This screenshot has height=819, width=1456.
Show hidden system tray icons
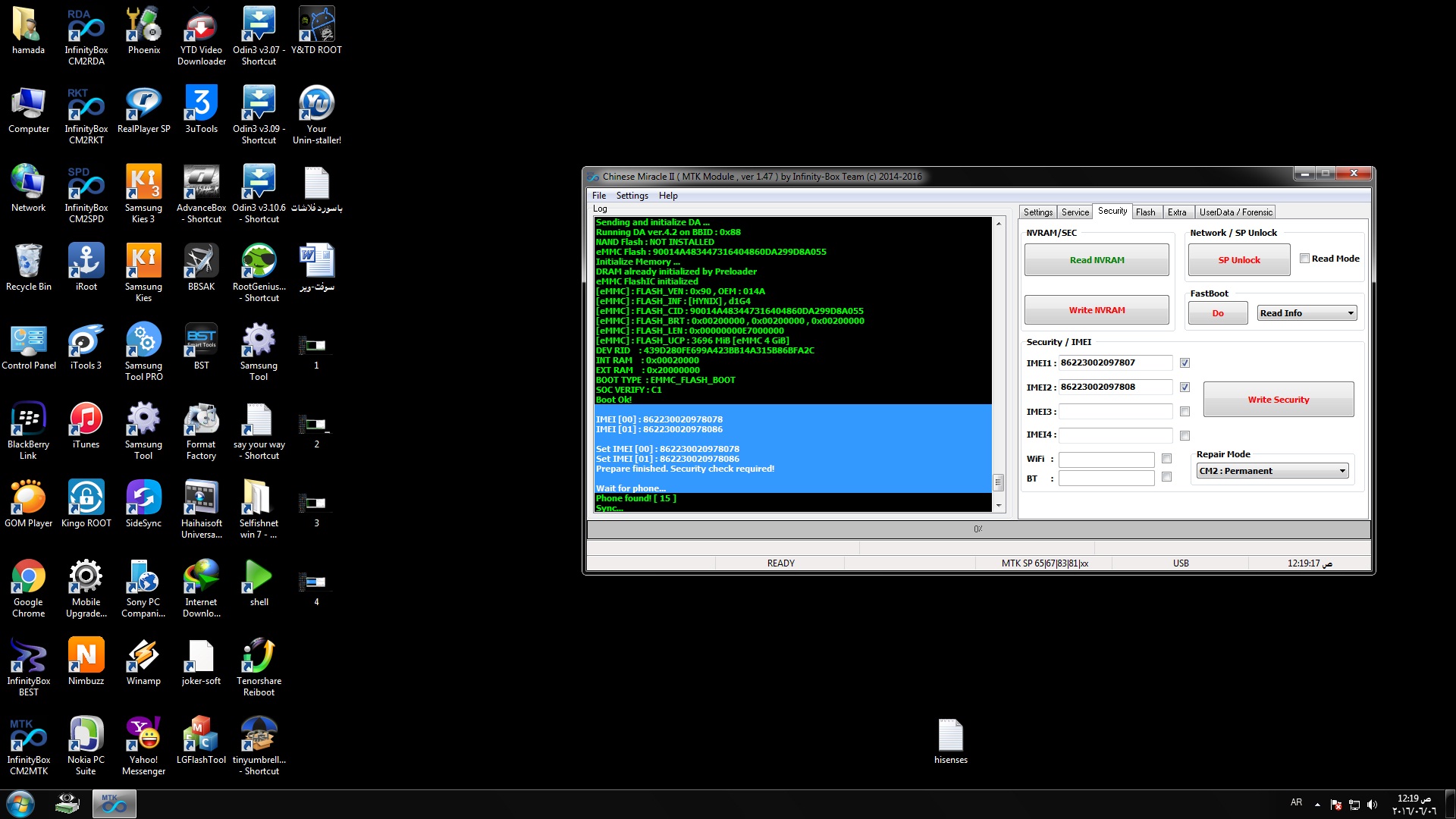coord(1317,805)
